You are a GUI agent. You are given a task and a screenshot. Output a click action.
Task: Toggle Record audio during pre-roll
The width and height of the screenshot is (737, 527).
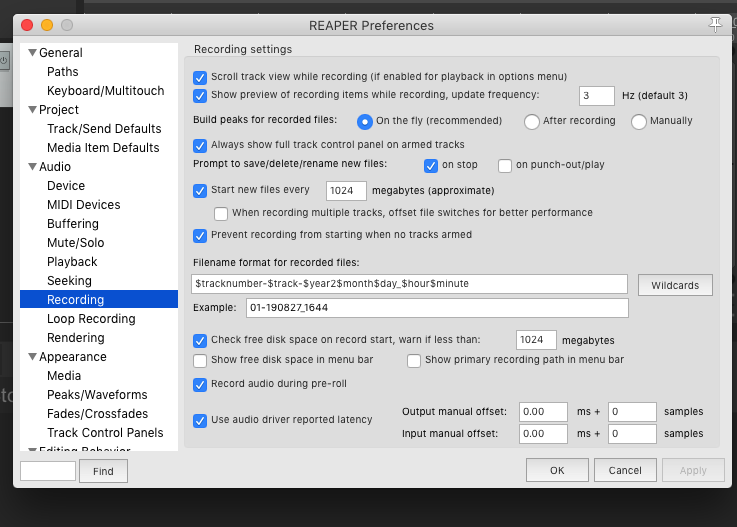(200, 384)
